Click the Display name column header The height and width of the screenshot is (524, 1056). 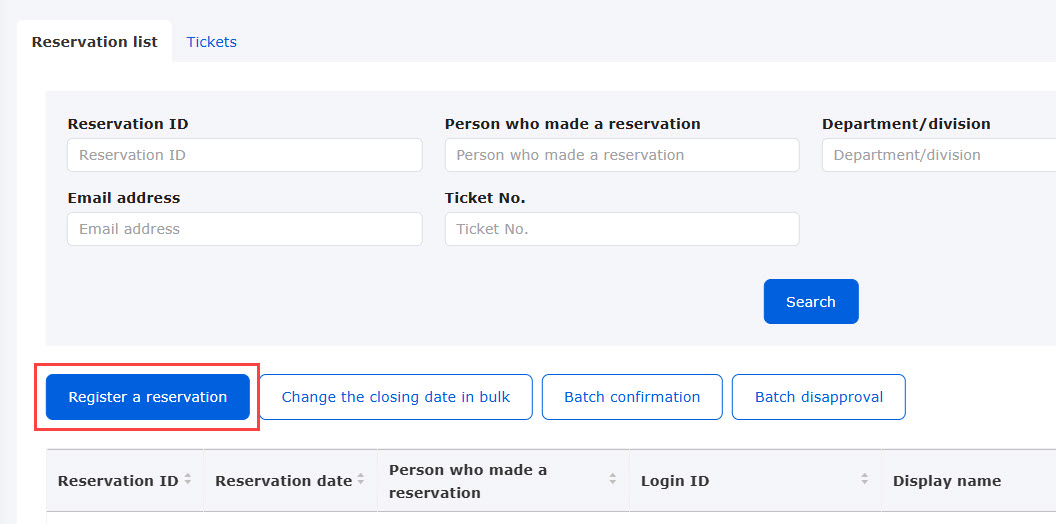click(946, 481)
